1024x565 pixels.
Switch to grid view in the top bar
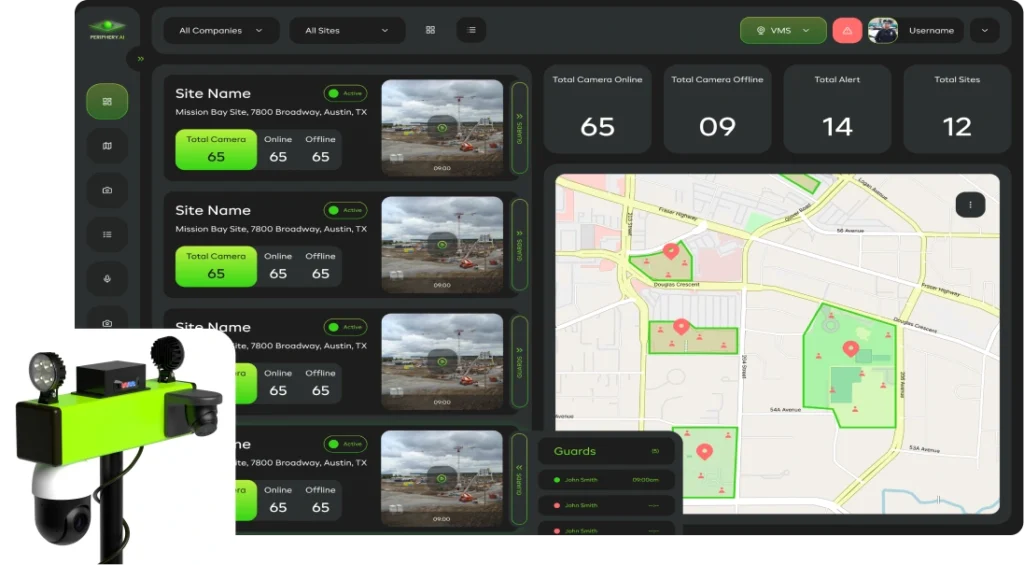tap(430, 30)
